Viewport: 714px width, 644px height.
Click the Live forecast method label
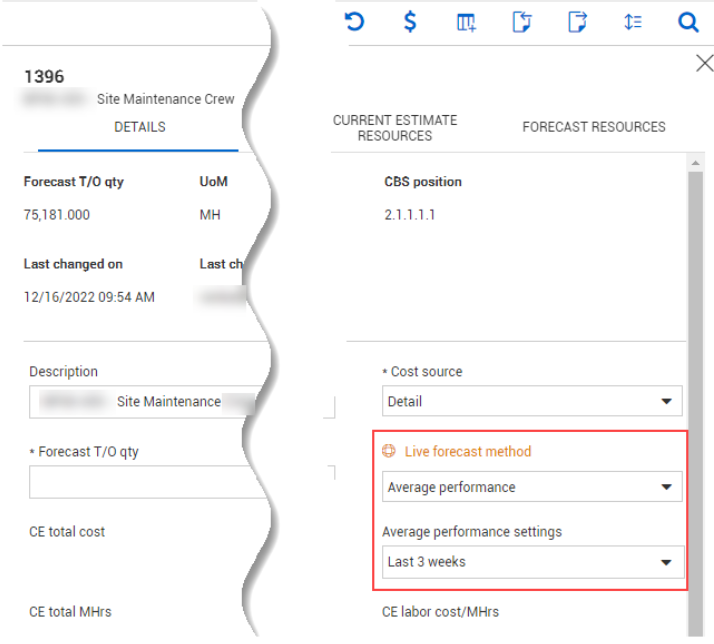(468, 452)
